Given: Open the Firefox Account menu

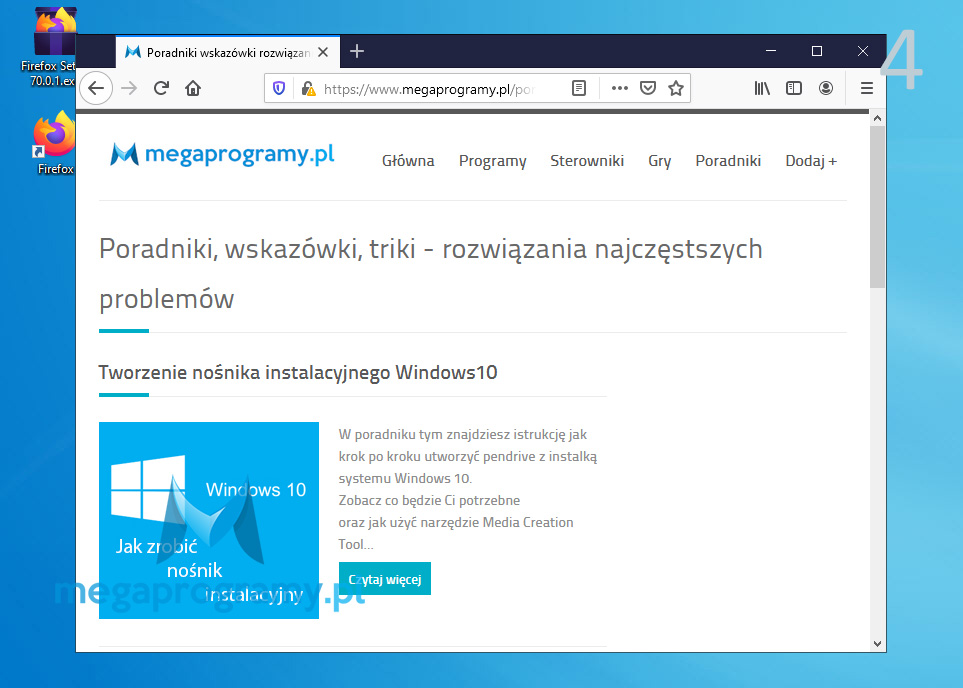Looking at the screenshot, I should tap(826, 88).
